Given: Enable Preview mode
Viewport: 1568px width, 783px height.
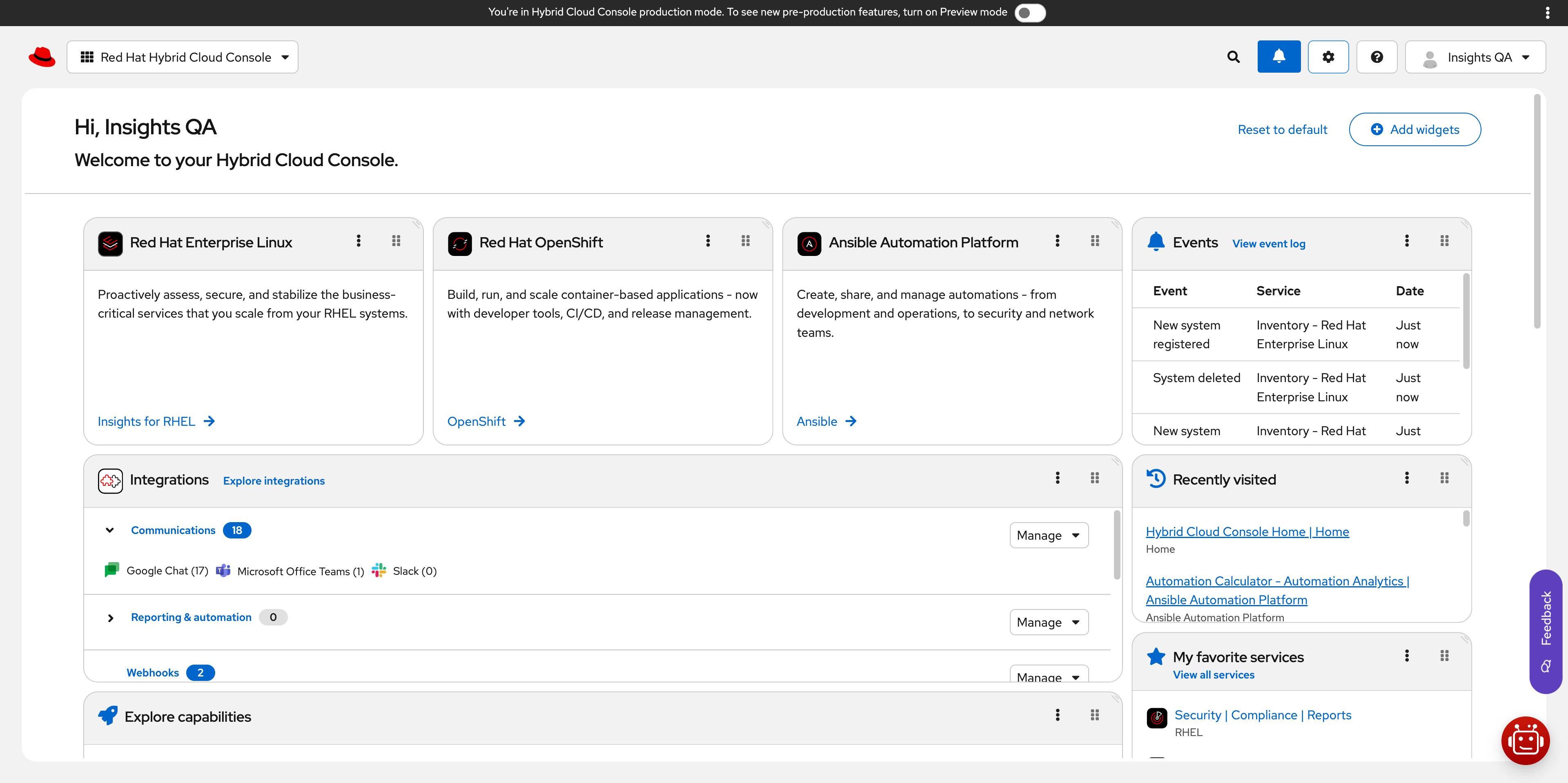Looking at the screenshot, I should pos(1030,12).
